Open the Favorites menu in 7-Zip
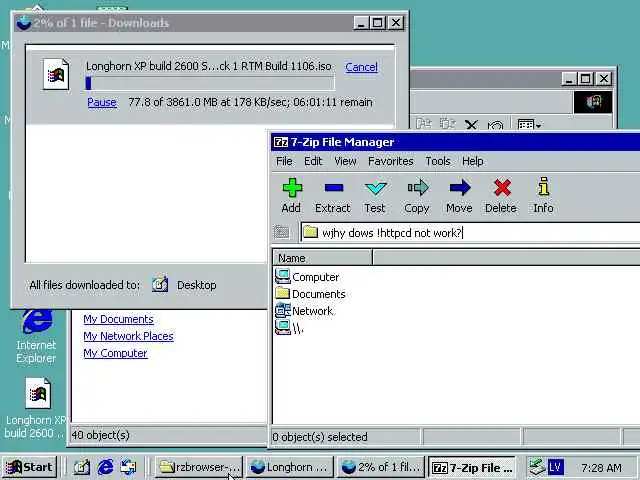 point(391,161)
